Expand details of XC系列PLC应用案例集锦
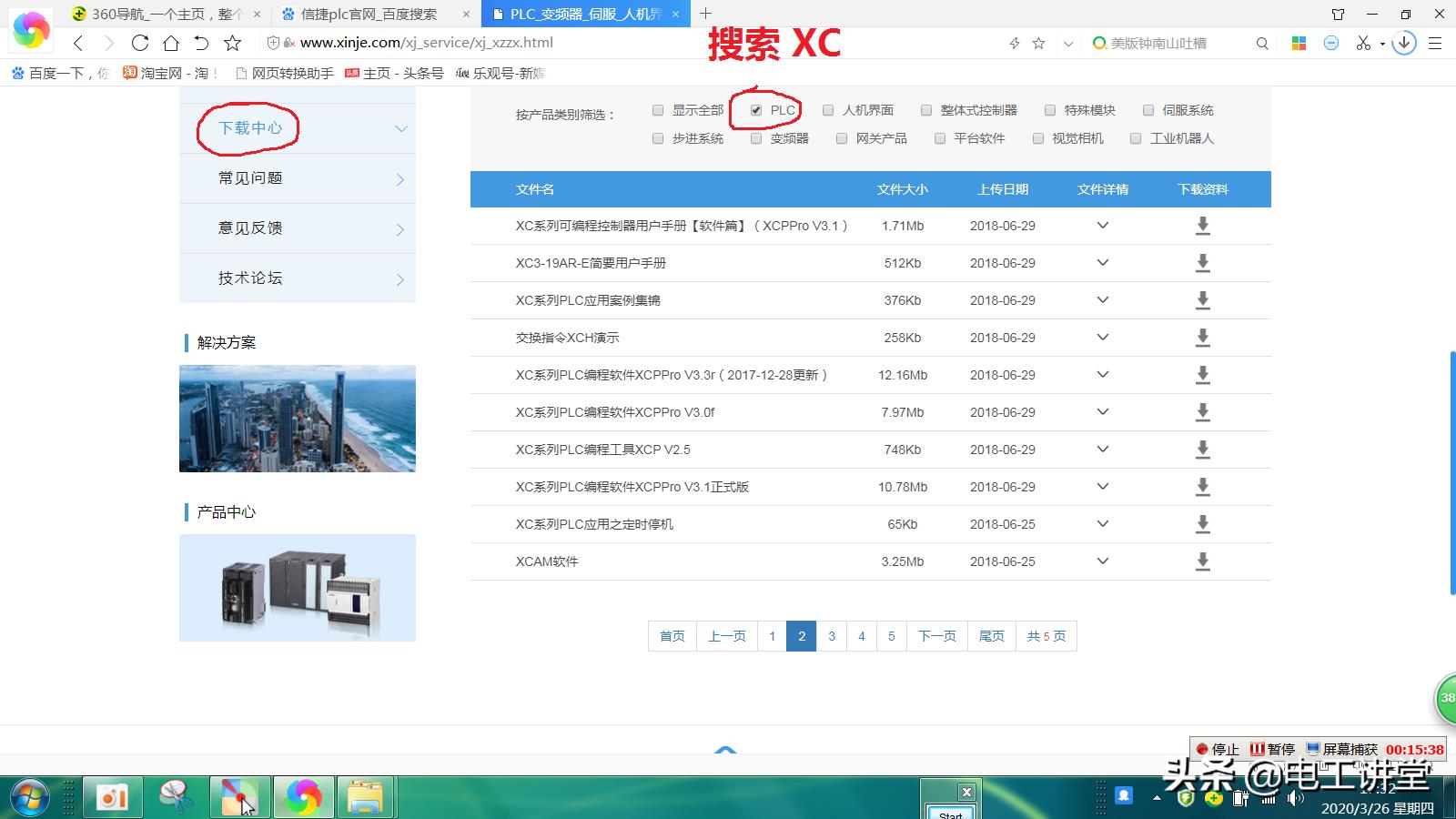 tap(1102, 300)
